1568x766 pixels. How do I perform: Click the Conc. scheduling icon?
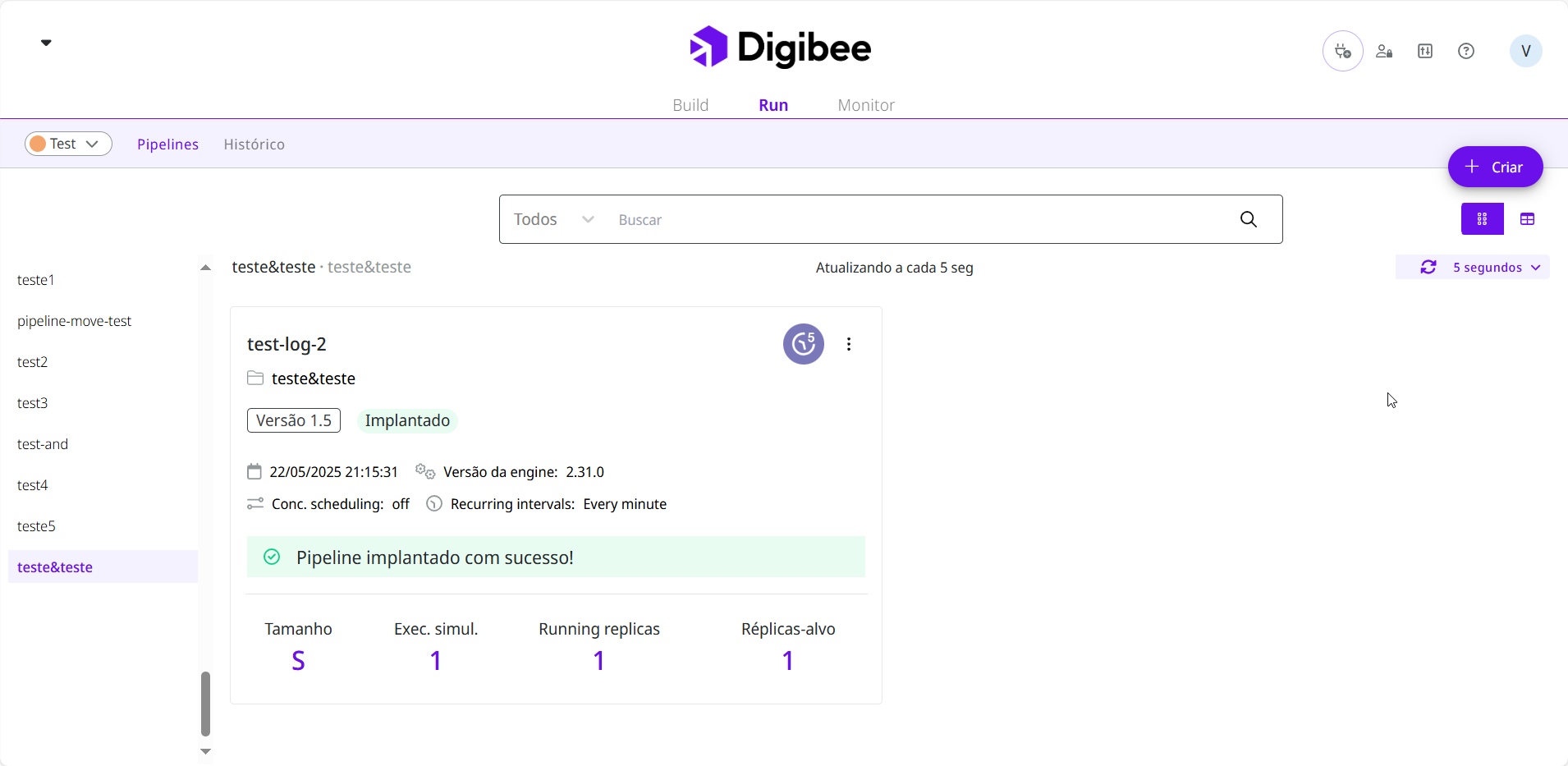point(255,504)
